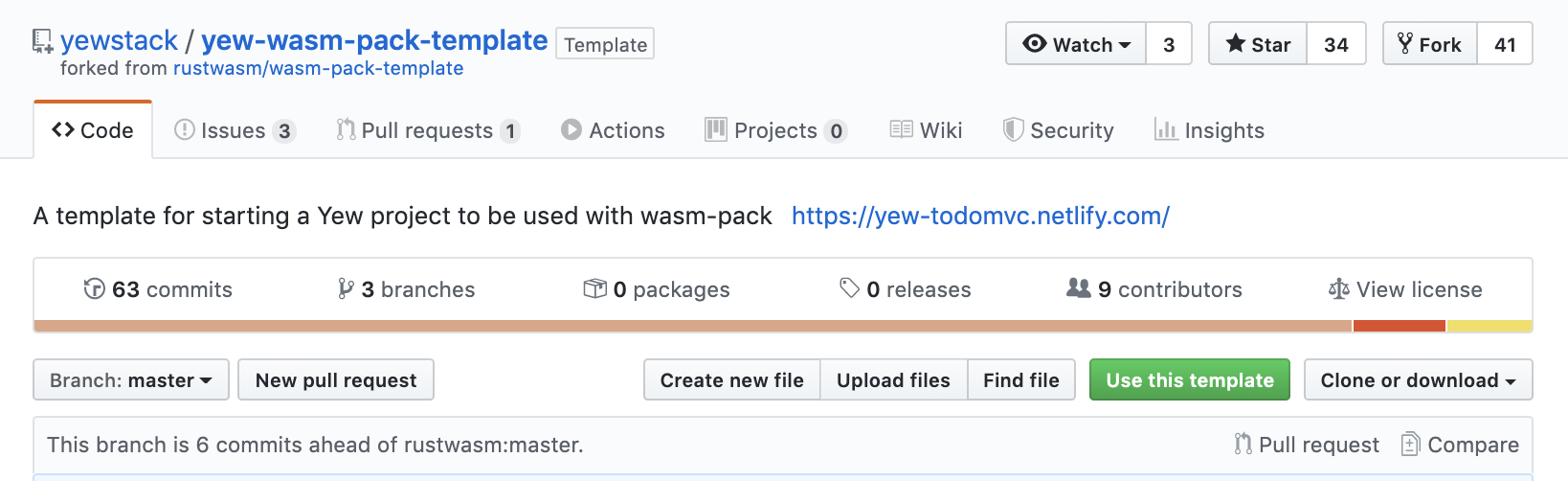Click the branches git-branch icon
Viewport: 1568px width, 481px height.
346,288
